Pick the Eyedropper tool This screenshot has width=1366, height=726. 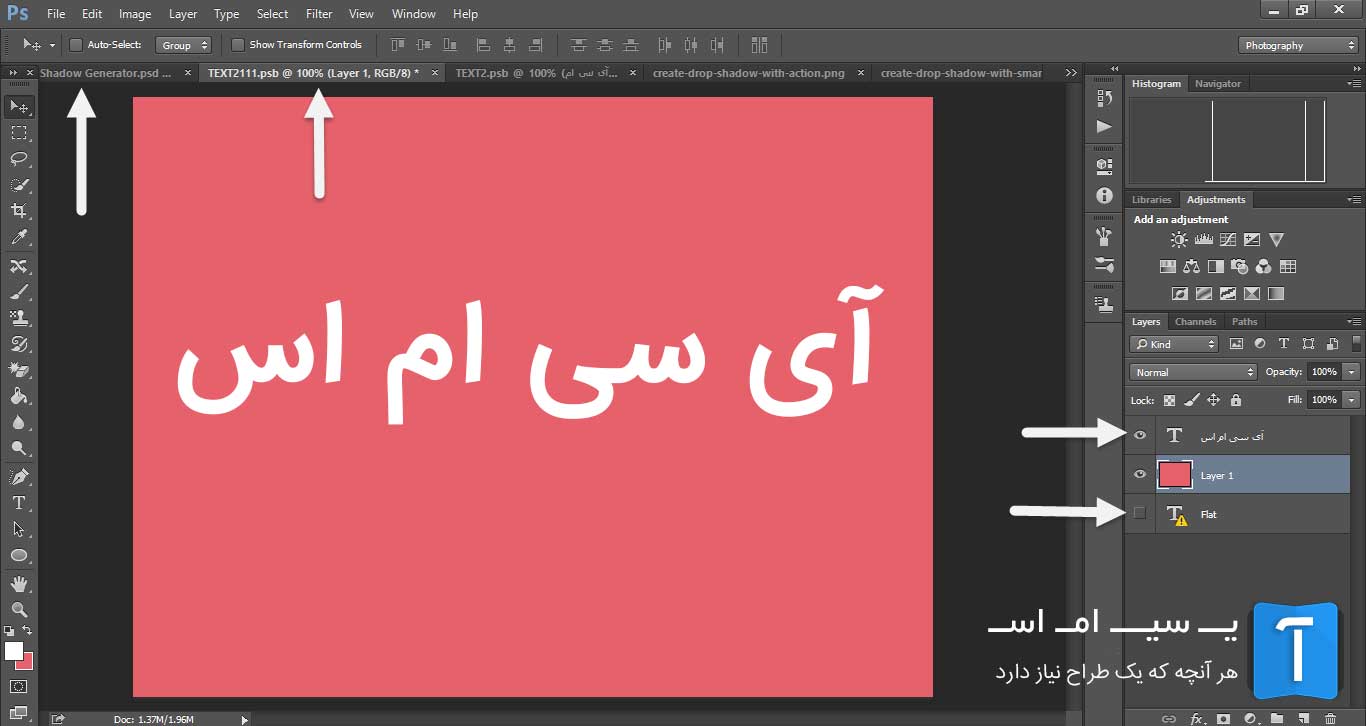tap(19, 238)
